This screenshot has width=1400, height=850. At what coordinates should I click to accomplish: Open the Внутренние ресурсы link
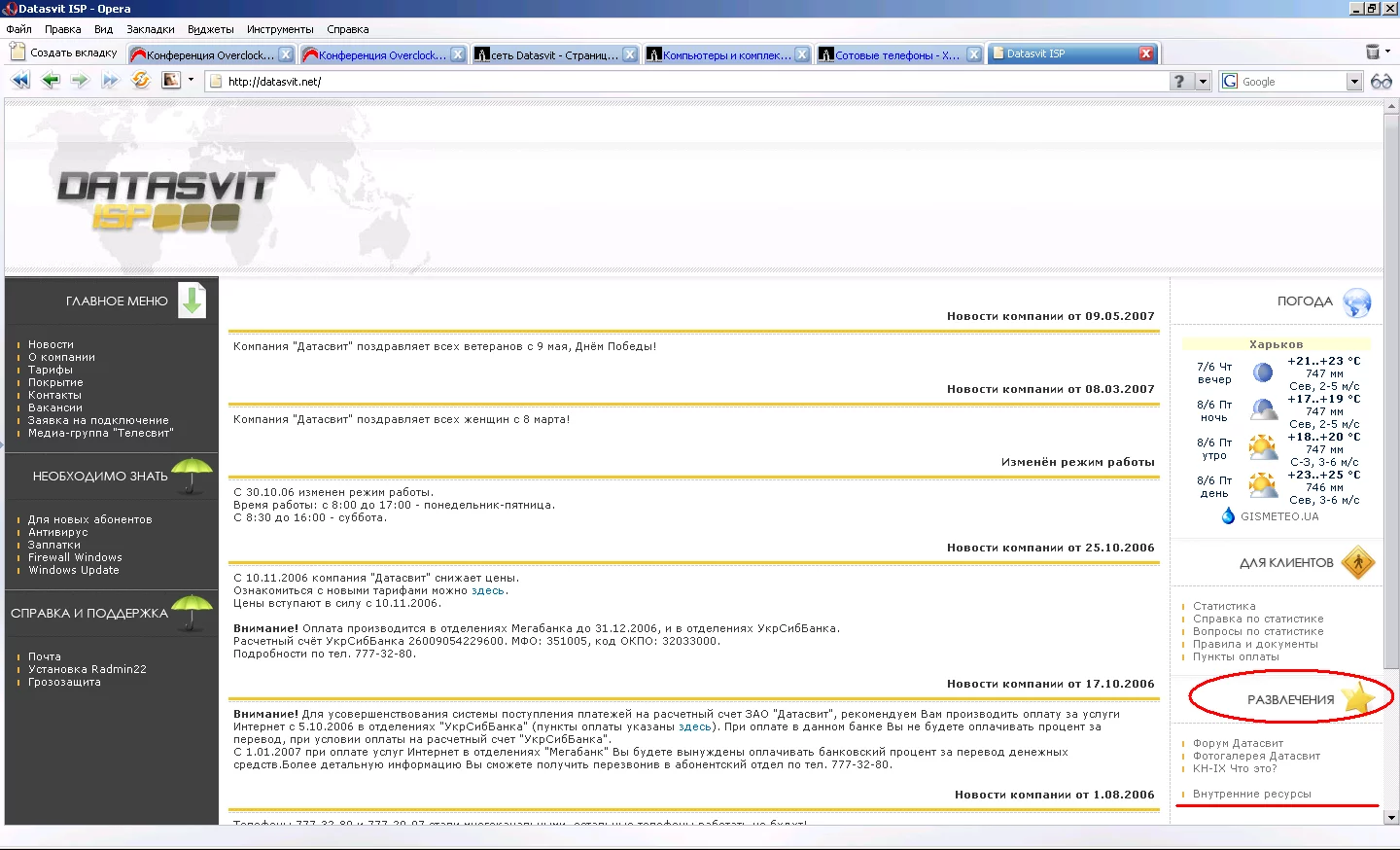[x=1252, y=794]
